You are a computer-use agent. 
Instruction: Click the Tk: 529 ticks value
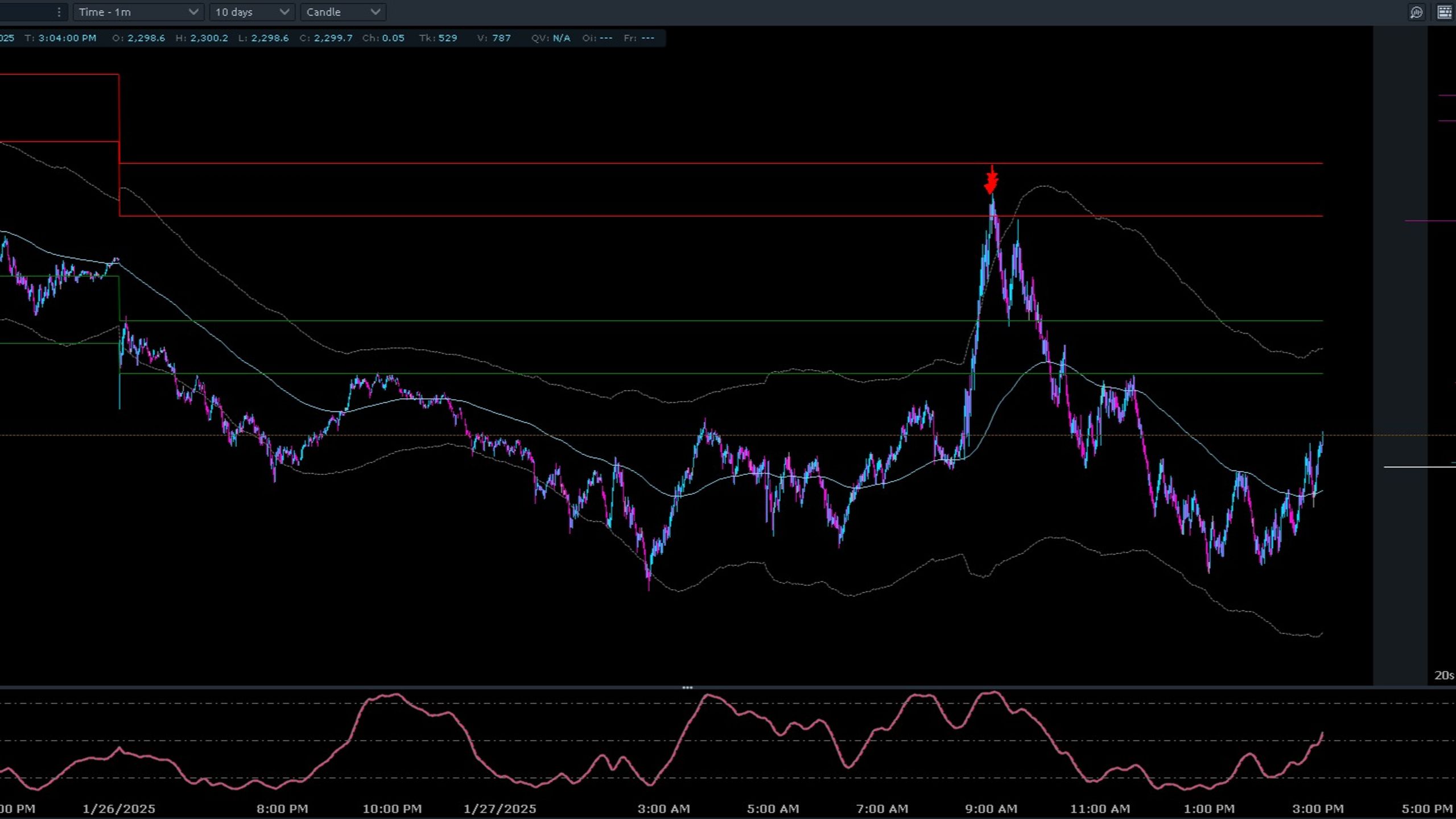point(438,38)
